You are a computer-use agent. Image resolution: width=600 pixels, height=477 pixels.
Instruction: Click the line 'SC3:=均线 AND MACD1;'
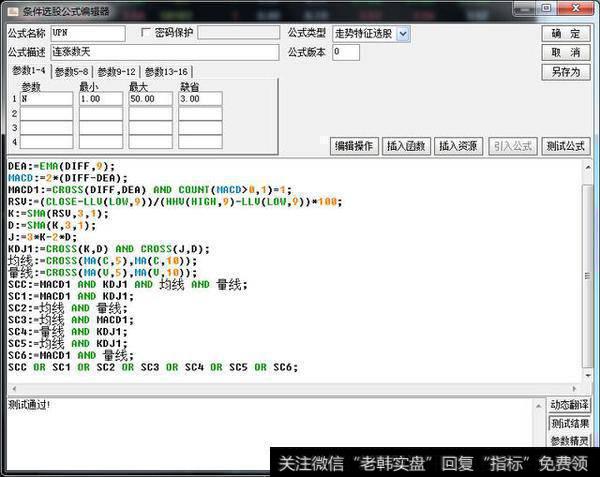71,320
